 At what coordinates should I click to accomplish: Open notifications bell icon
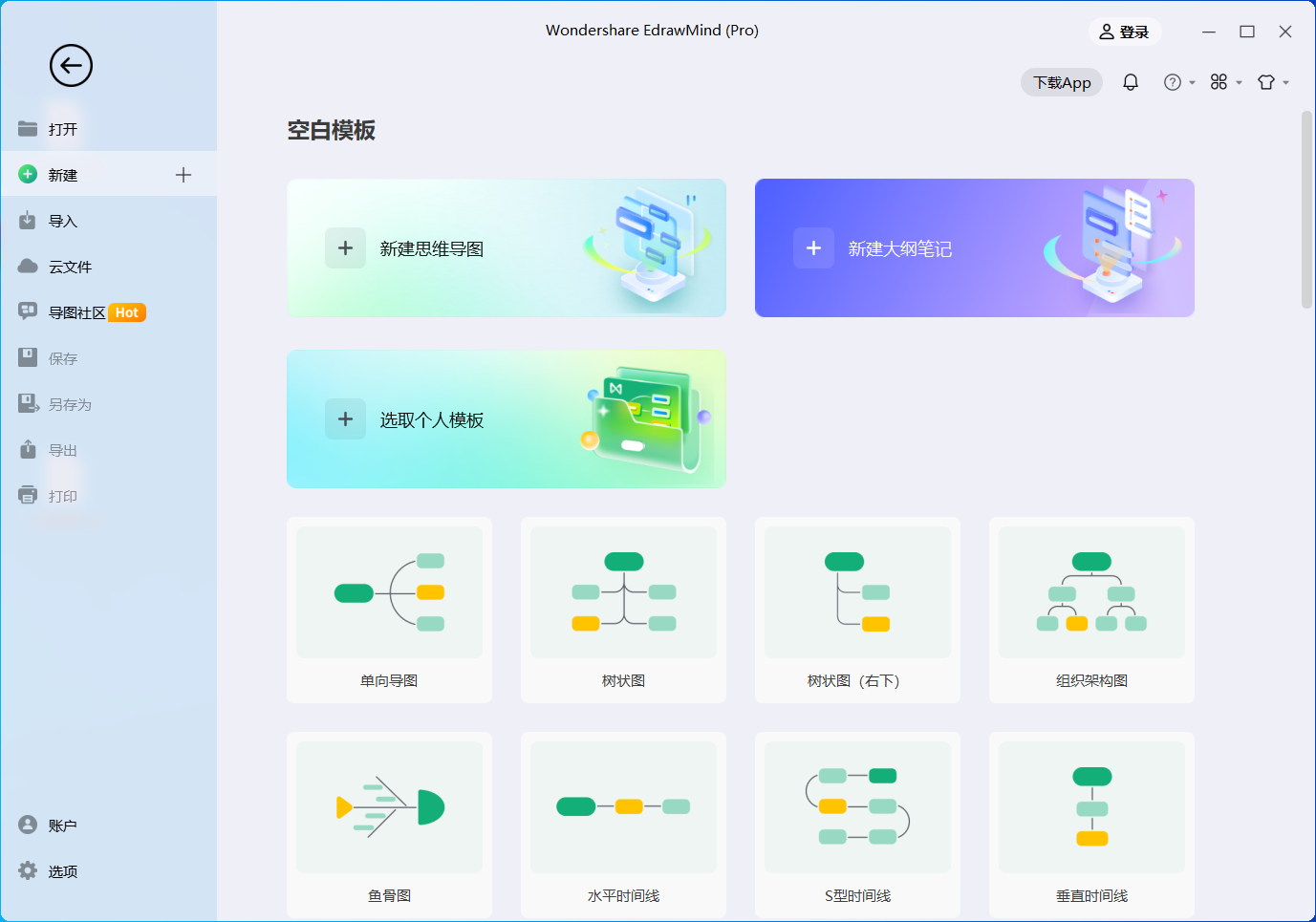point(1131,82)
